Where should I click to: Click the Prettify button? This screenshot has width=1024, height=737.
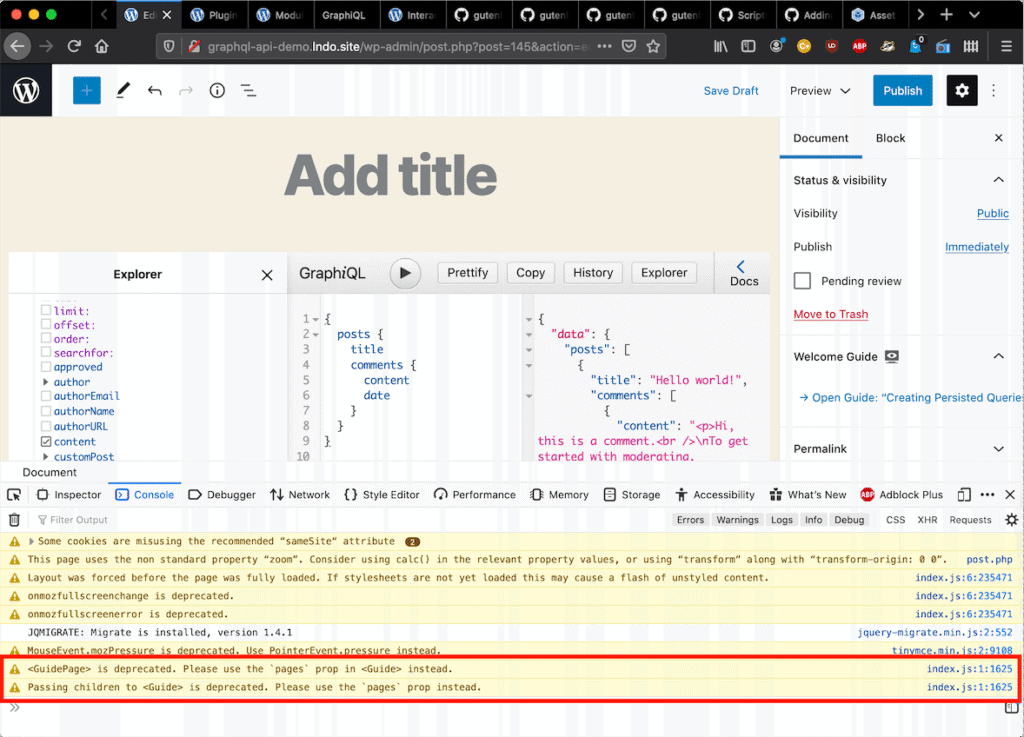pyautogui.click(x=468, y=273)
